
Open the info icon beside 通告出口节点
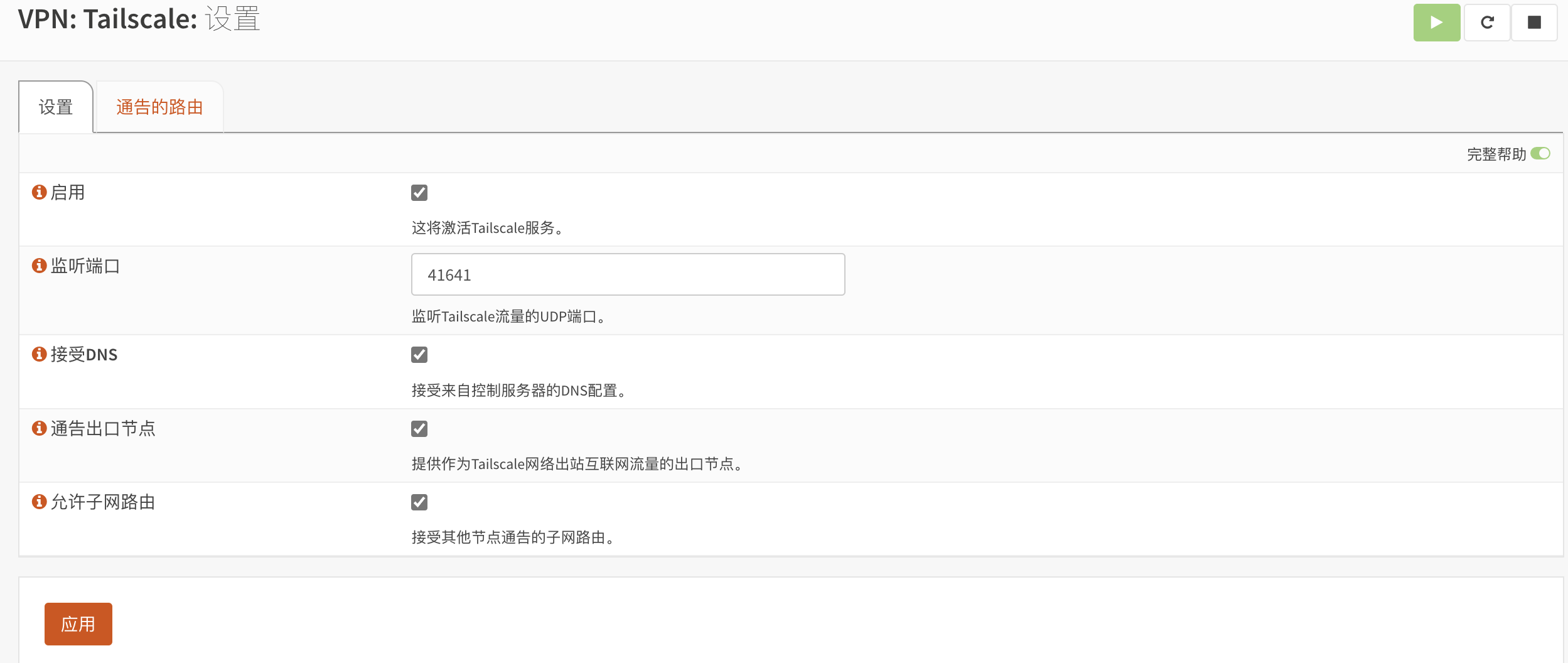(40, 428)
